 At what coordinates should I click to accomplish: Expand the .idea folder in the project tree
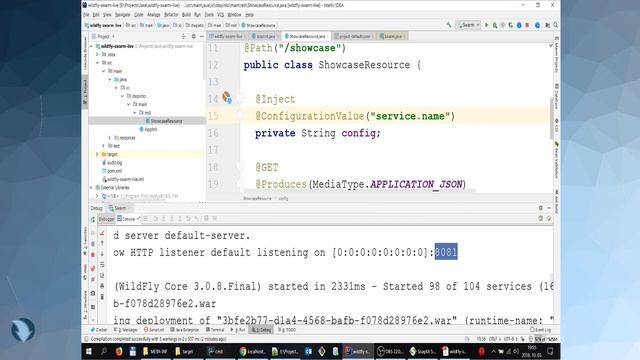click(98, 54)
